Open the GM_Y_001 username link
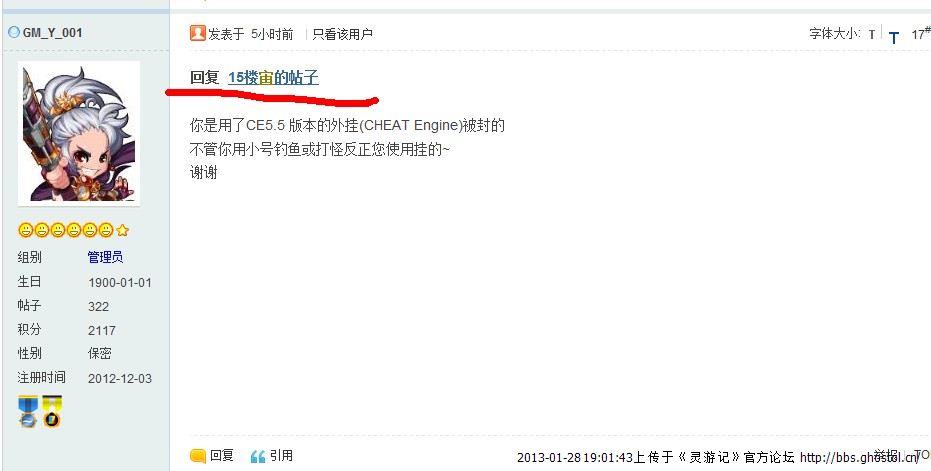The width and height of the screenshot is (931, 471). [52, 33]
